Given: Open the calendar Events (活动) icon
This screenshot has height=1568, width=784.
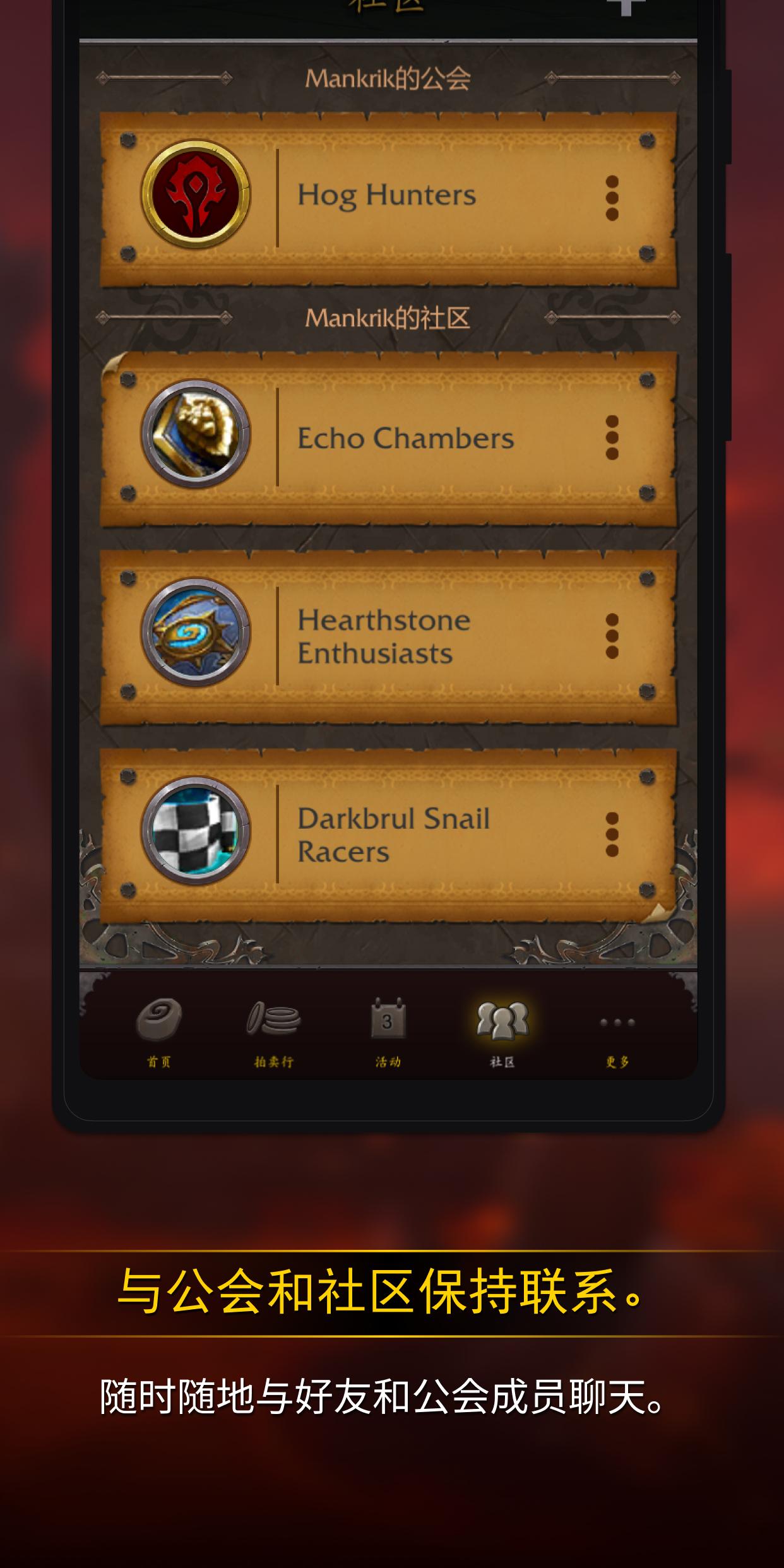Looking at the screenshot, I should pyautogui.click(x=388, y=1018).
